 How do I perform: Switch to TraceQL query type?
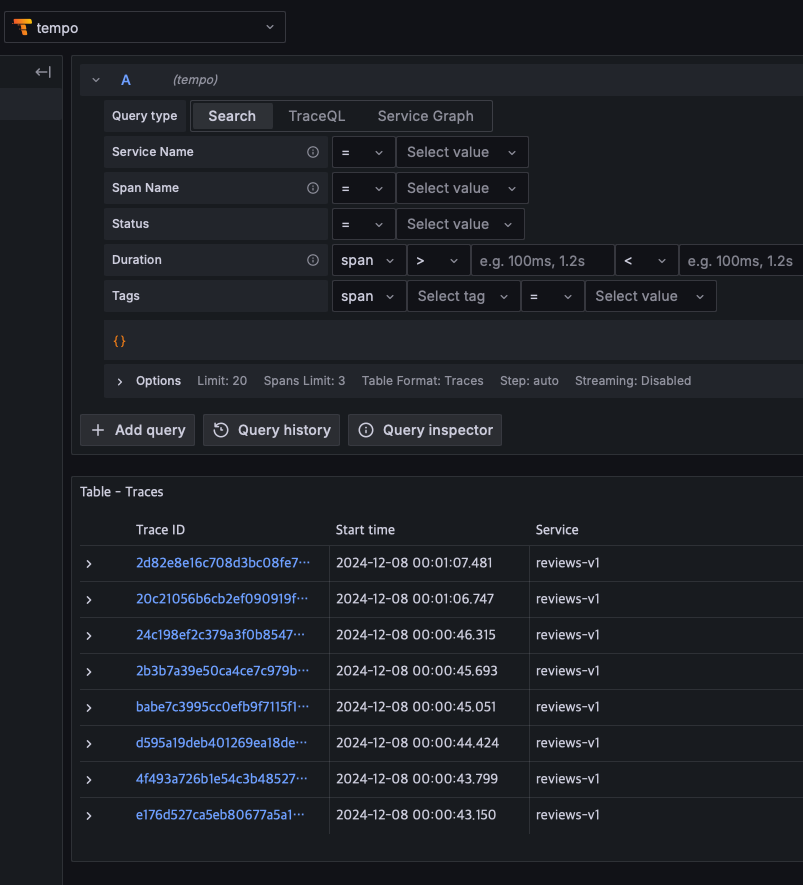coord(316,116)
